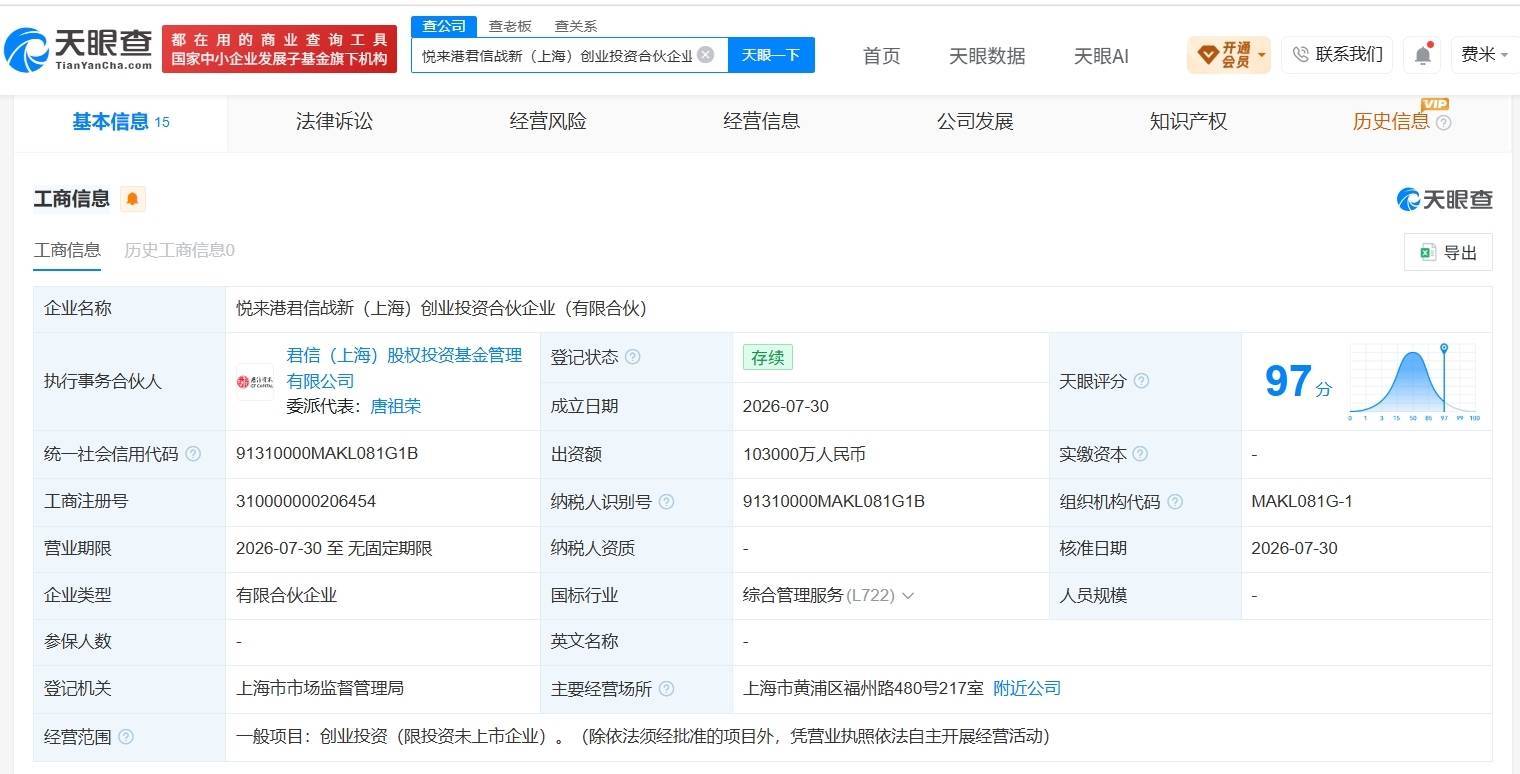Screen dimensions: 1520x774
Task: Click the help icon beside 纳税人识别号
Action: click(x=666, y=502)
